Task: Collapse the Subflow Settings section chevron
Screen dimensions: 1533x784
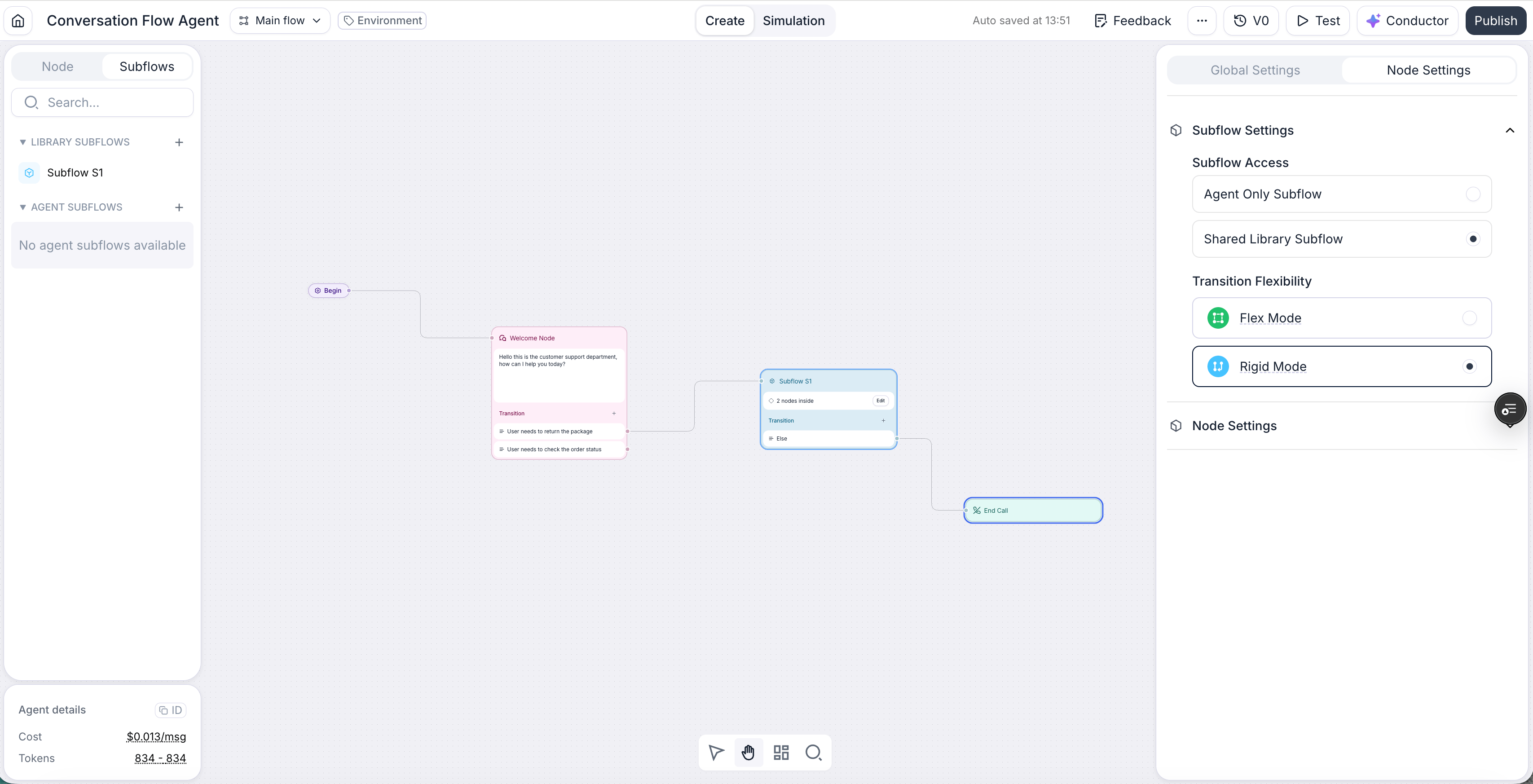Action: 1510,130
